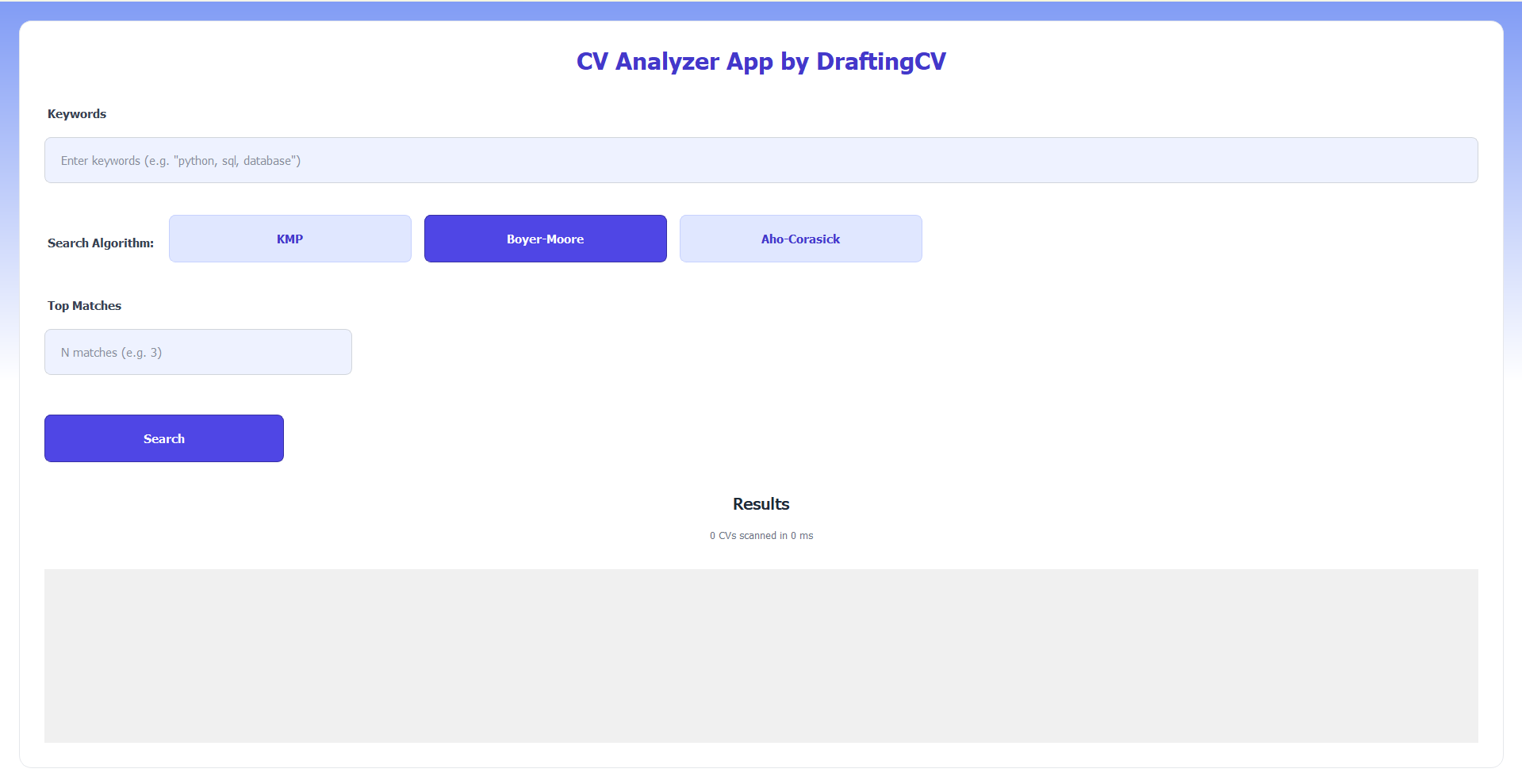Run search with the Search button
Screen dimensions: 1522x784
coord(163,438)
